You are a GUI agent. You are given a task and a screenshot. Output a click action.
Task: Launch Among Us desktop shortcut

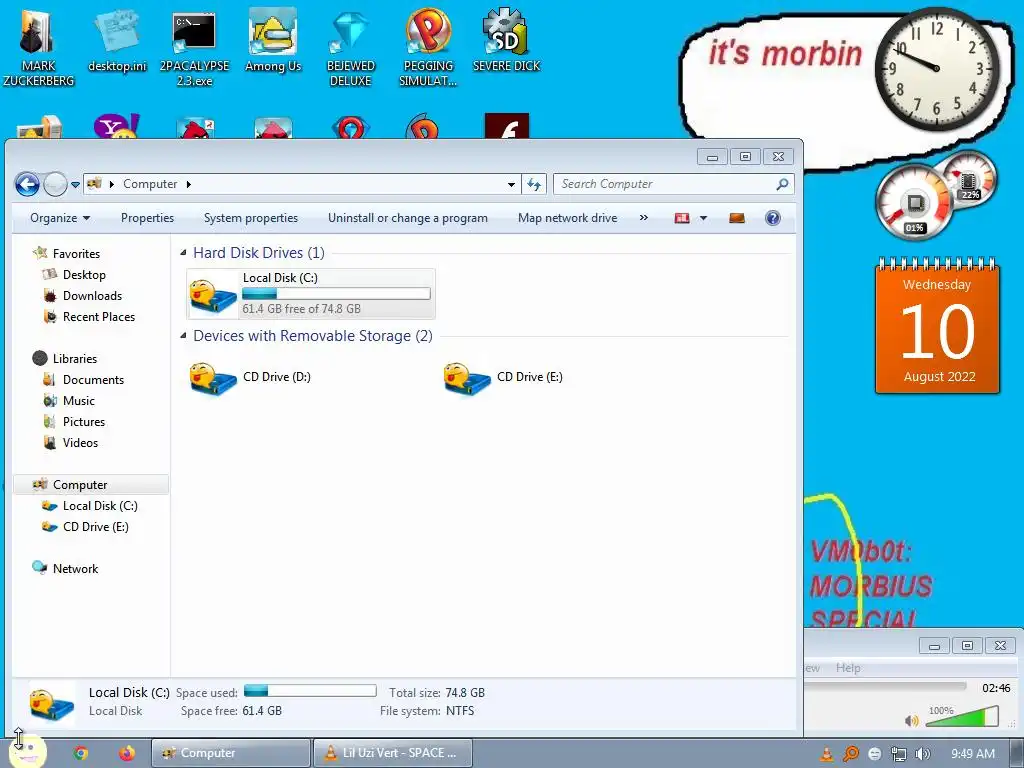(273, 40)
